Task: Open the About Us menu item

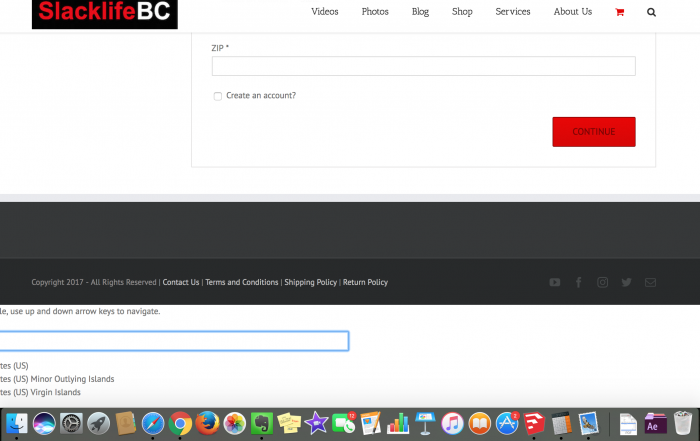Action: pyautogui.click(x=573, y=12)
